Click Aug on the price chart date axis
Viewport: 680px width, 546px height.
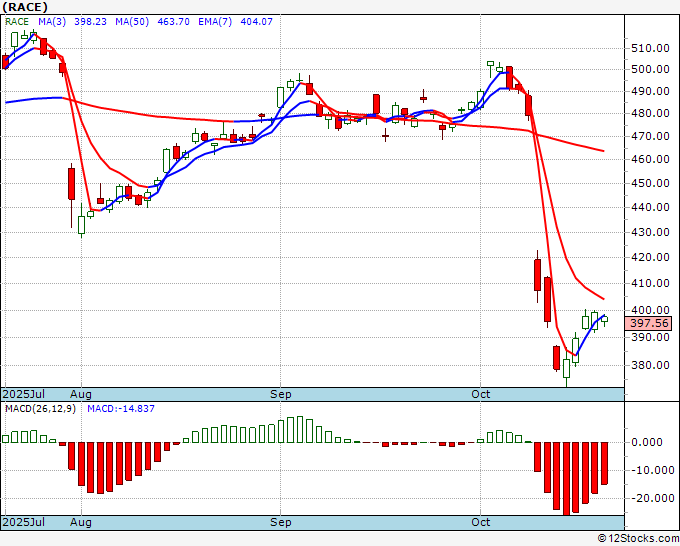coord(81,394)
